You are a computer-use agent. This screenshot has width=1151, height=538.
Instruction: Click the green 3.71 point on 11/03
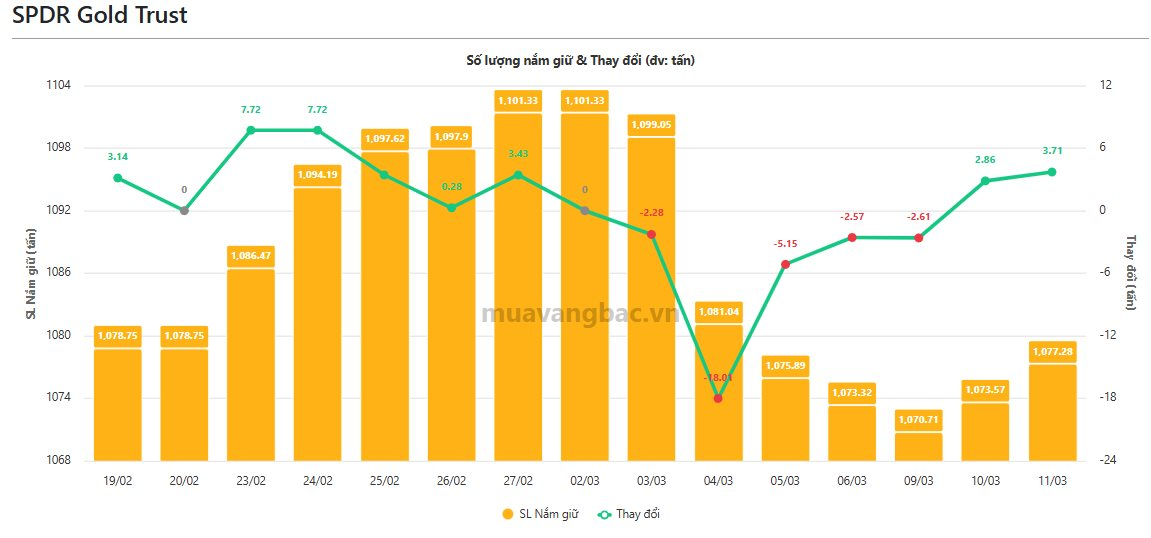pyautogui.click(x=1052, y=172)
